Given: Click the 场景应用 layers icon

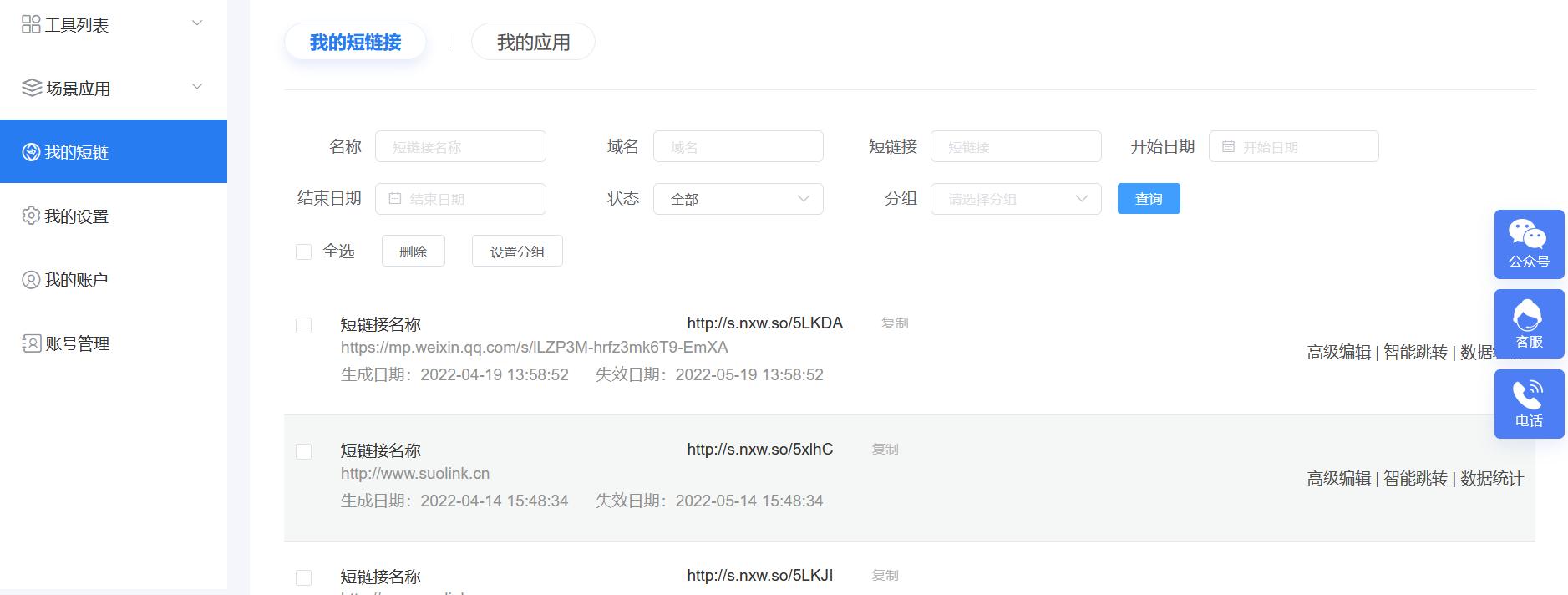Looking at the screenshot, I should click(32, 88).
